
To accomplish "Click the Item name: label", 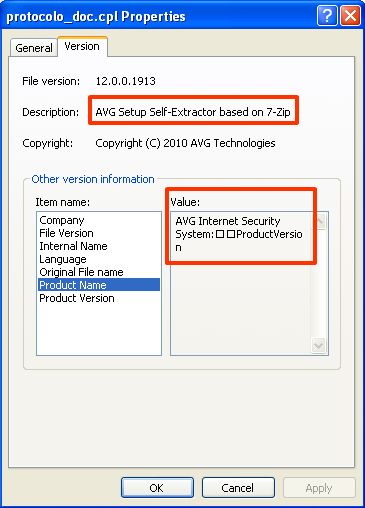I will click(x=63, y=202).
